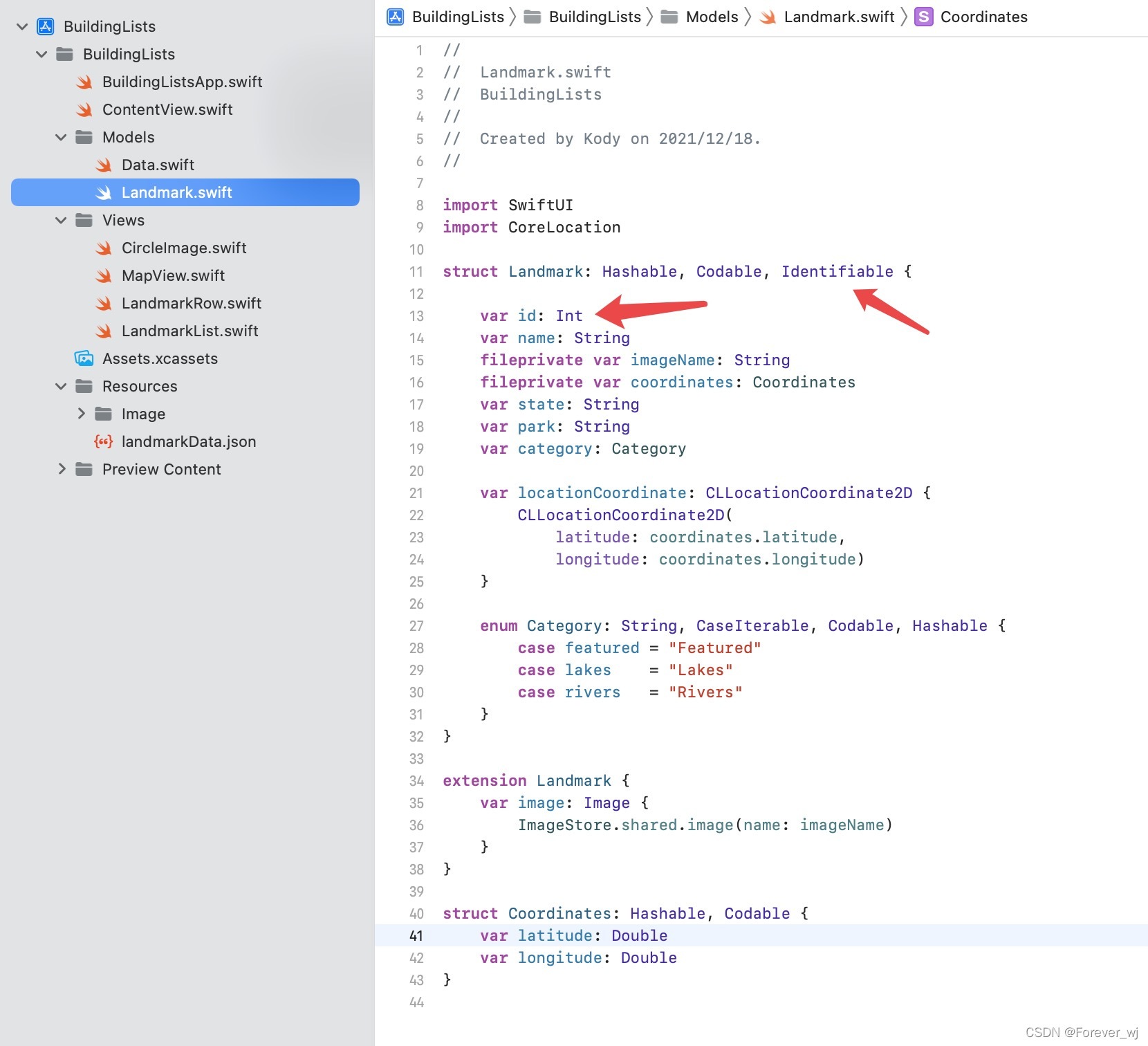1148x1046 pixels.
Task: Click the Swift icon beside LandmarkRow.swift
Action: [104, 303]
